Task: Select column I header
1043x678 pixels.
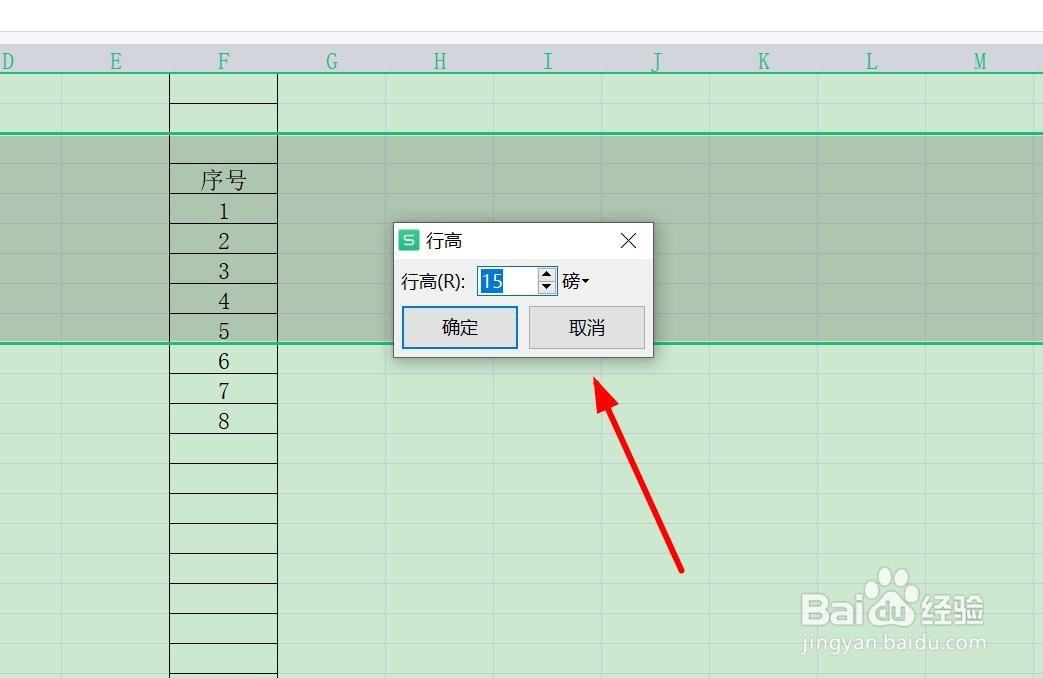Action: click(547, 61)
